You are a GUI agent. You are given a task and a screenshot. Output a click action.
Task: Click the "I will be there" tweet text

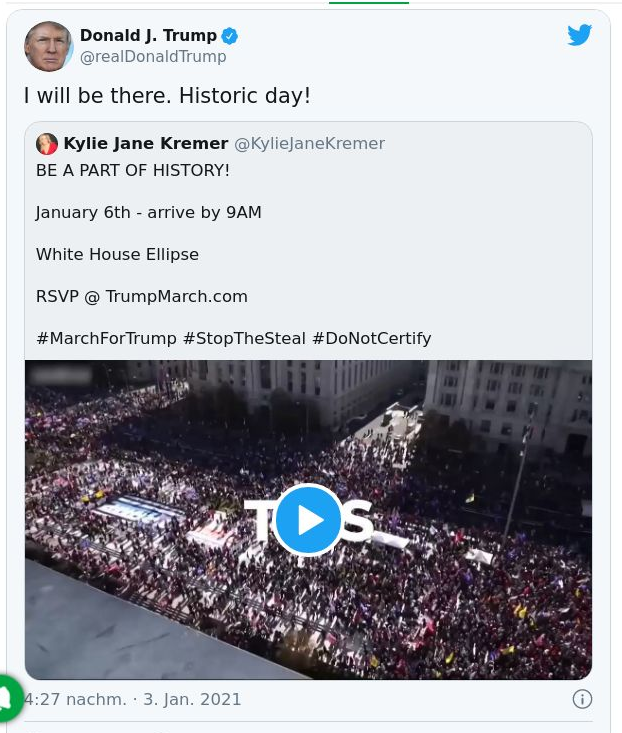click(x=167, y=96)
